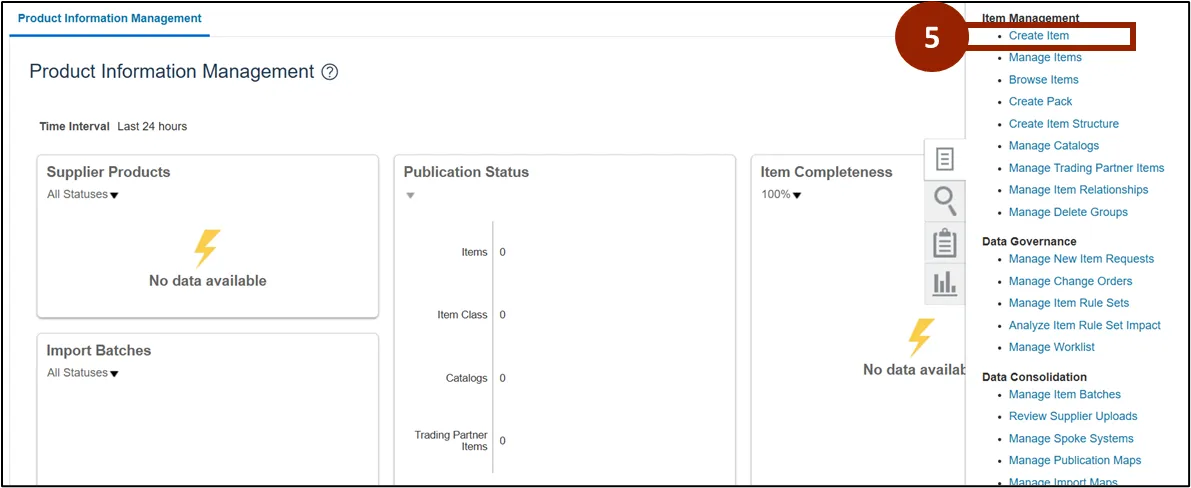Open Manage Trading Partner Items link
This screenshot has height=488, width=1191.
pyautogui.click(x=1086, y=168)
